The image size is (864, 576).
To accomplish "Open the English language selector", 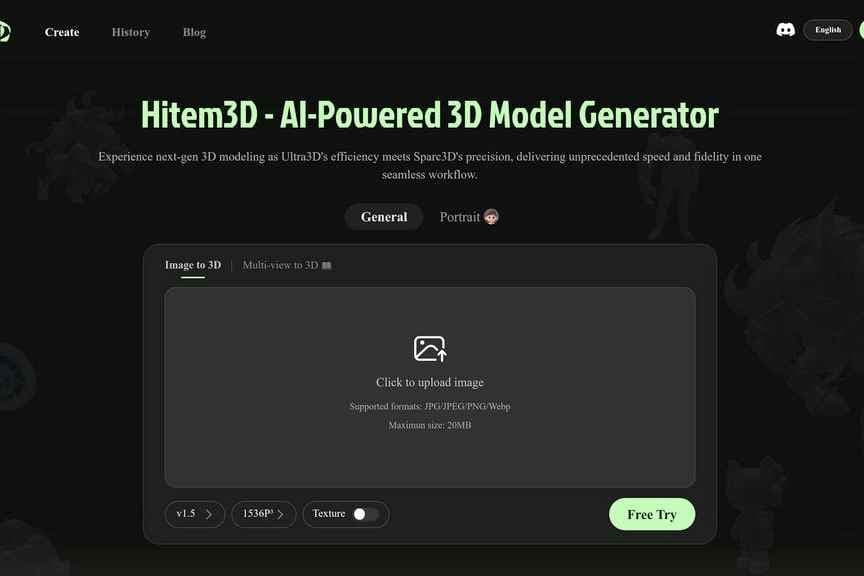I will [x=828, y=29].
